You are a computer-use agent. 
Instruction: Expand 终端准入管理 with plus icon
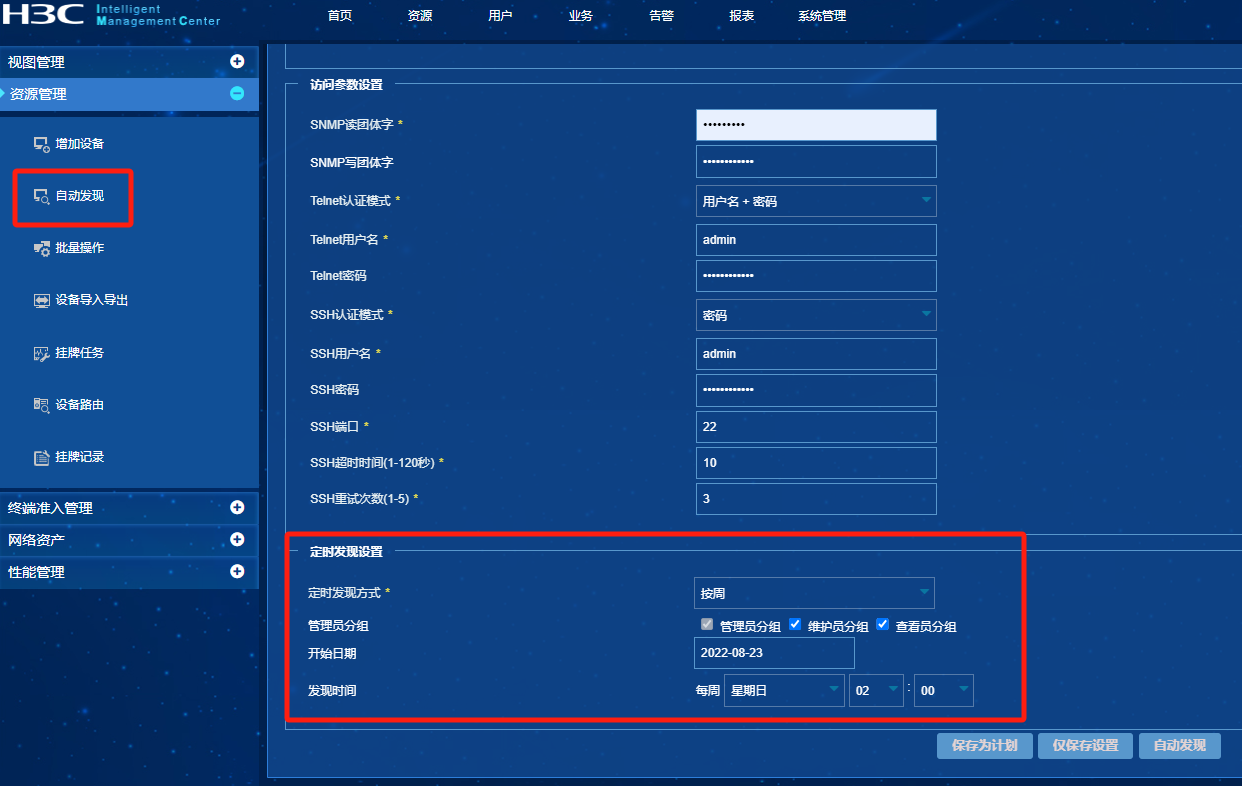click(237, 507)
